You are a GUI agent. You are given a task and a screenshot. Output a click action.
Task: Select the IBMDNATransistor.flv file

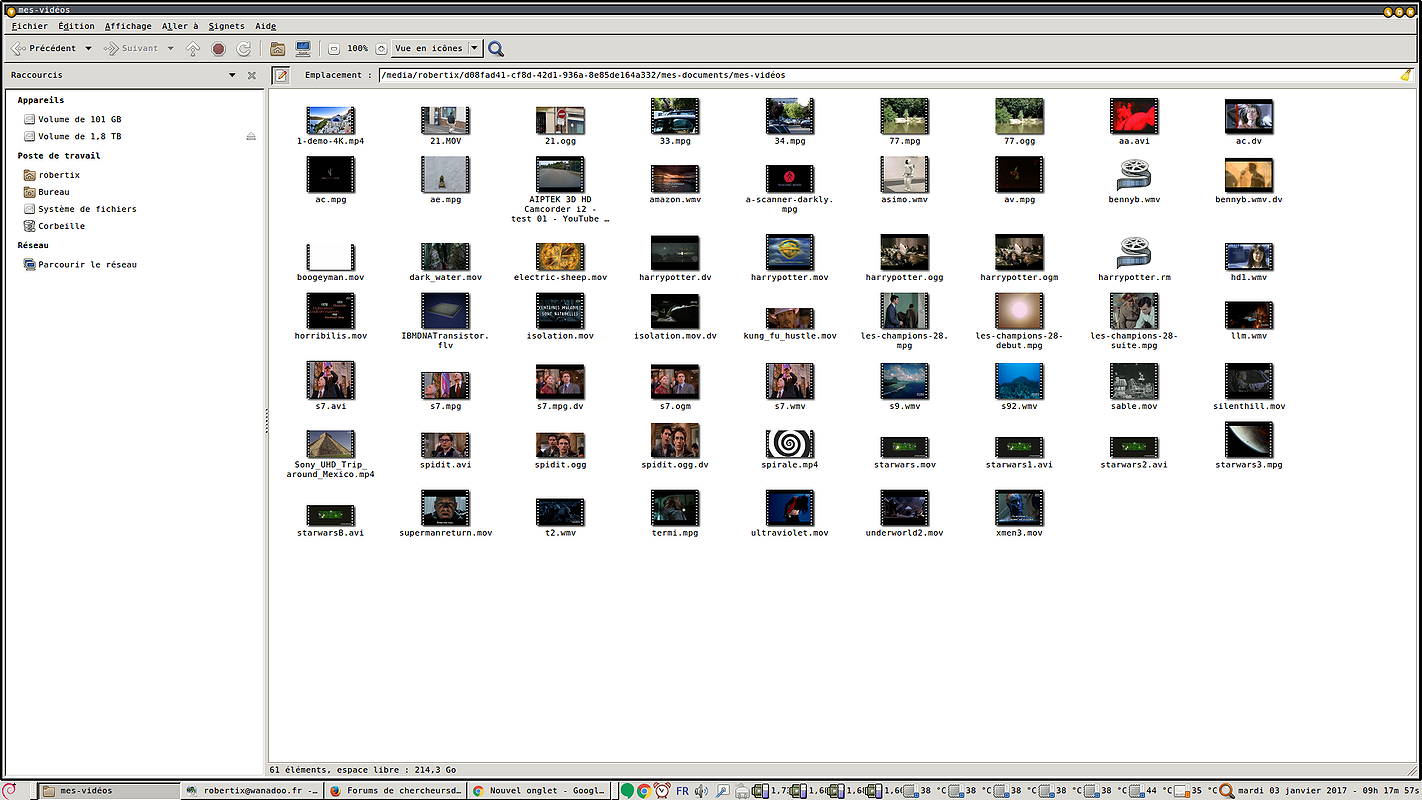click(445, 311)
